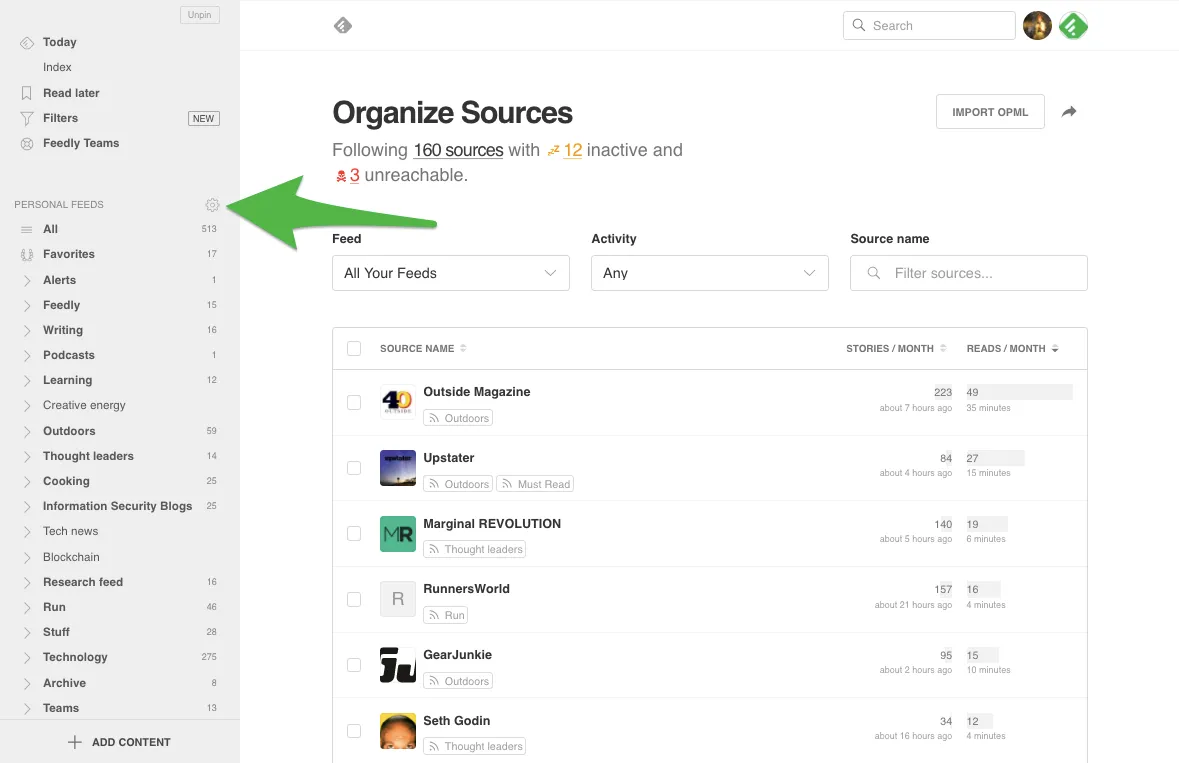
Task: Select the Information Security Blogs feed
Action: coord(117,506)
